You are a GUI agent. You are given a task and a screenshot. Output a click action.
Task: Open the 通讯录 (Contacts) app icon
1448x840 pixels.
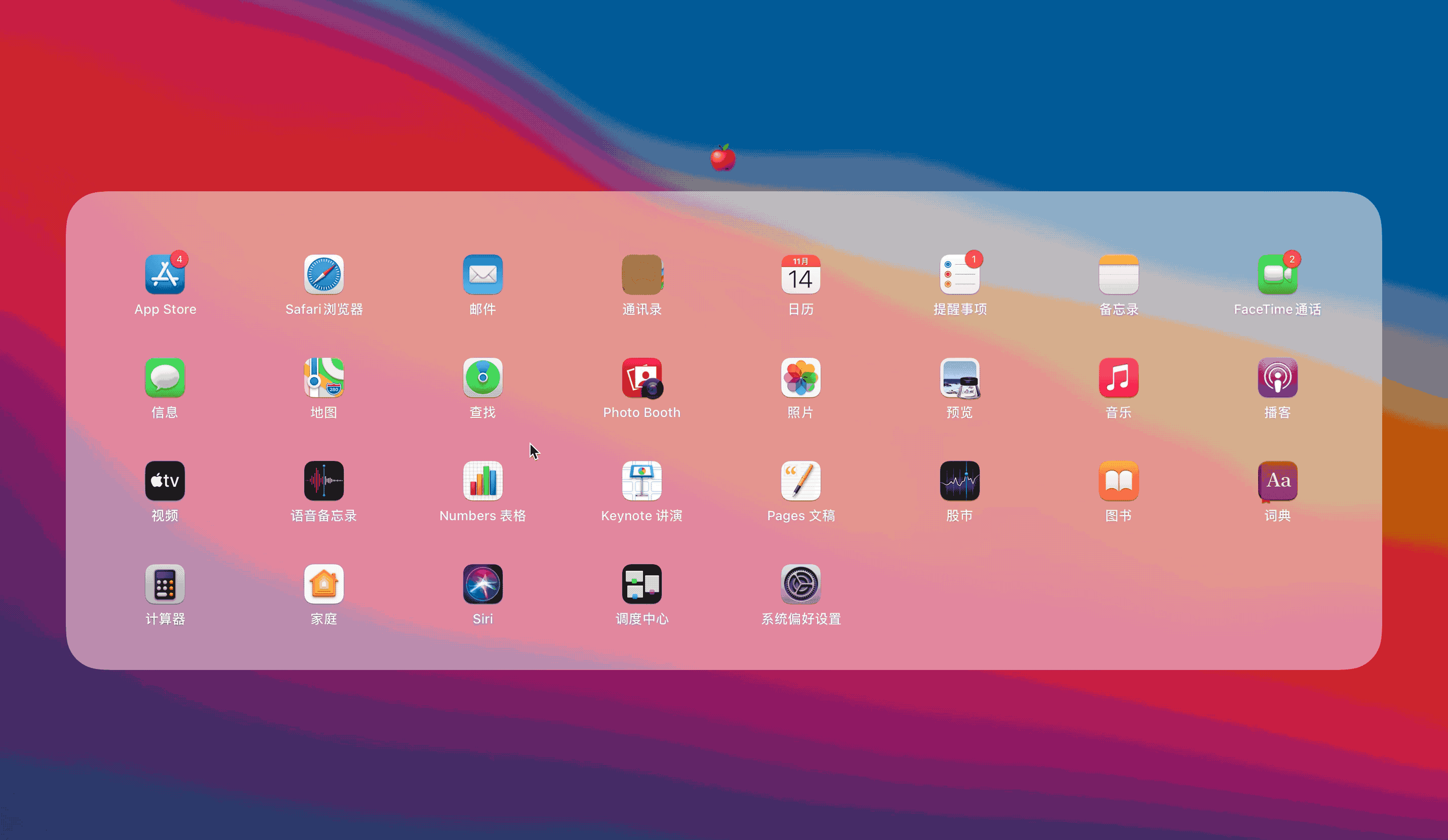coord(642,274)
